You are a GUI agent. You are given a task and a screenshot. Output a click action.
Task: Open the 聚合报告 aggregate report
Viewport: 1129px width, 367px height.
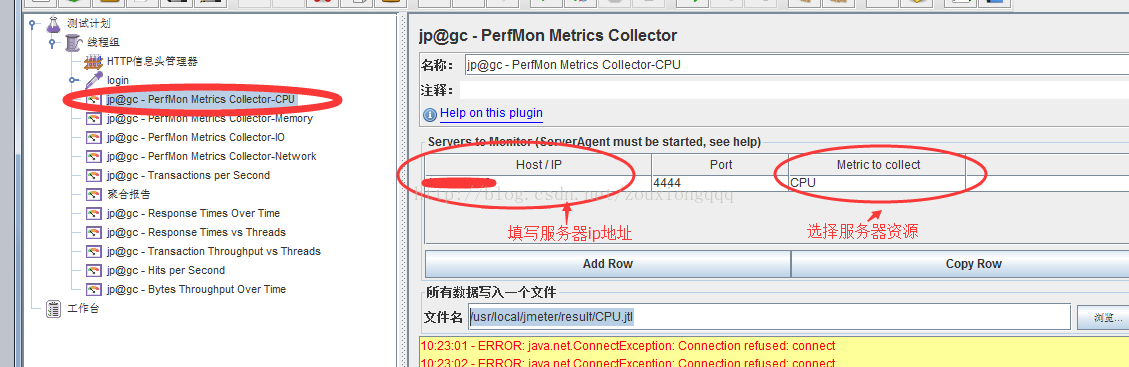128,194
